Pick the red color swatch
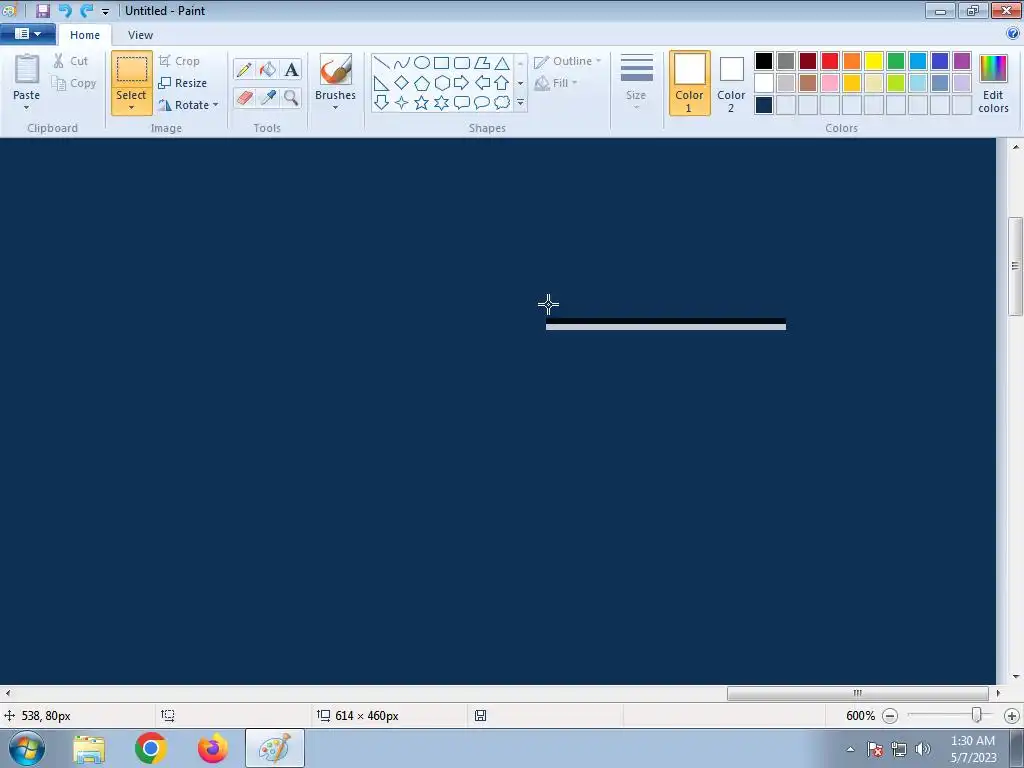1024x768 pixels. [x=830, y=61]
